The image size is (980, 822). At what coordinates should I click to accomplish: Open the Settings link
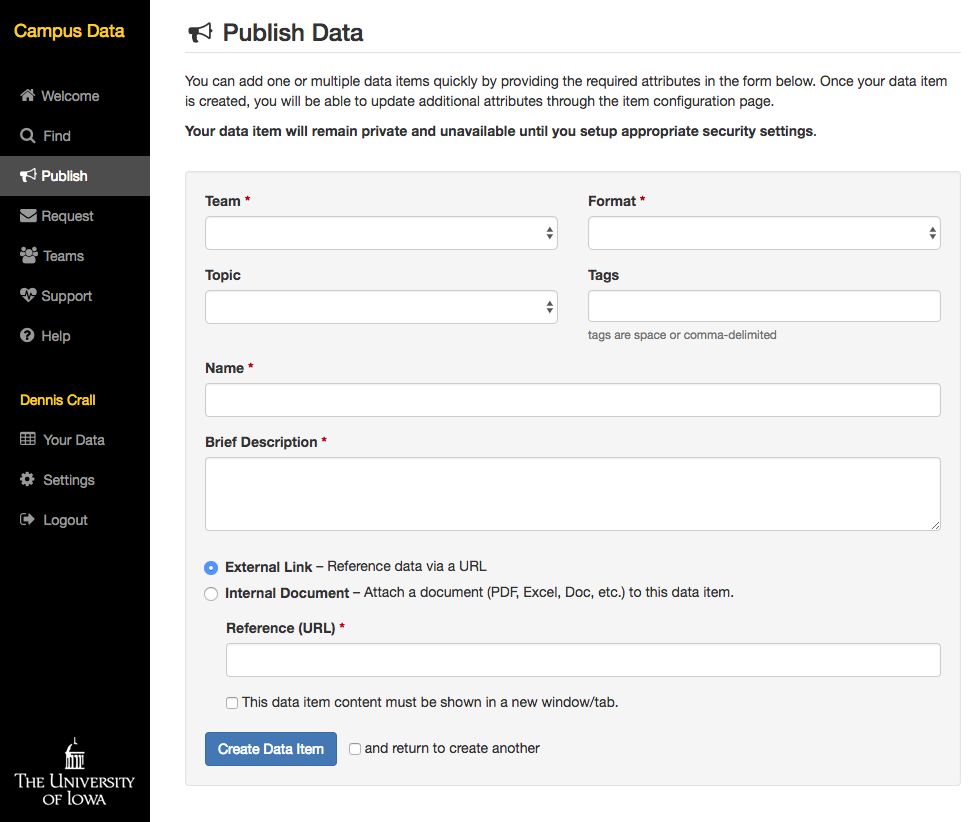tap(69, 479)
